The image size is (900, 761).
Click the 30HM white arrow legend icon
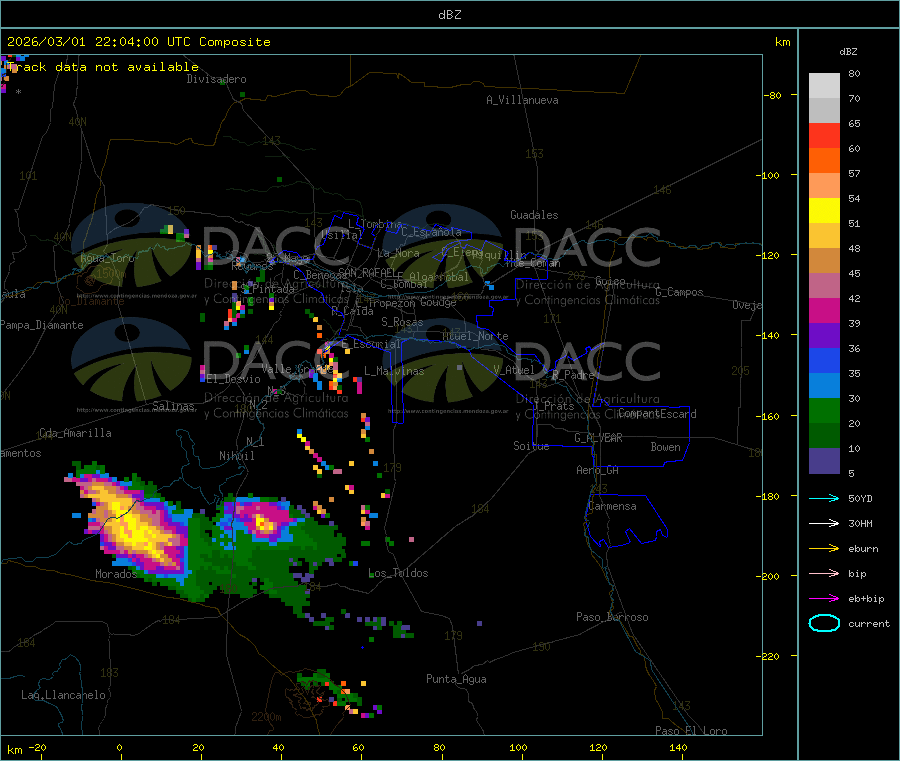[824, 523]
